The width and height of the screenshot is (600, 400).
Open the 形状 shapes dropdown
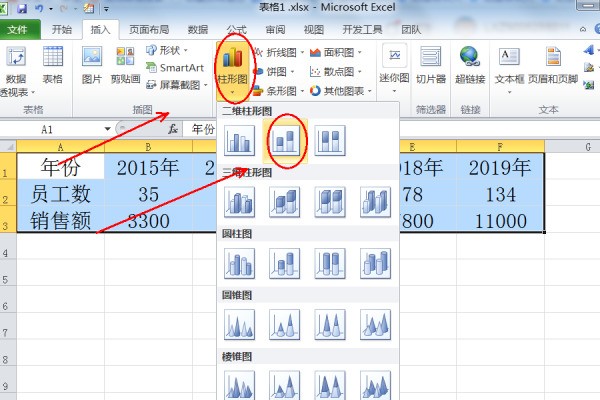pyautogui.click(x=167, y=50)
